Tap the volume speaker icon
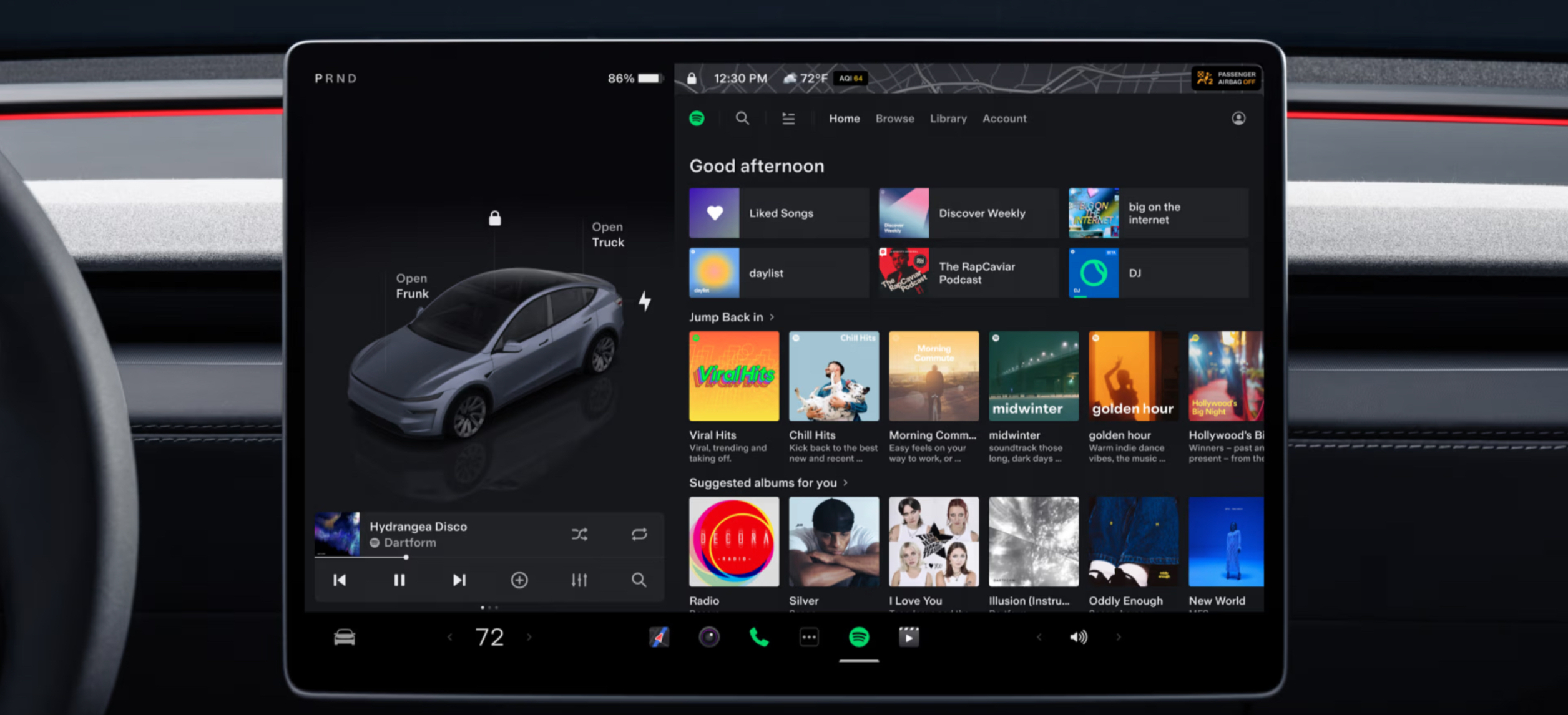The height and width of the screenshot is (715, 1568). (x=1079, y=637)
